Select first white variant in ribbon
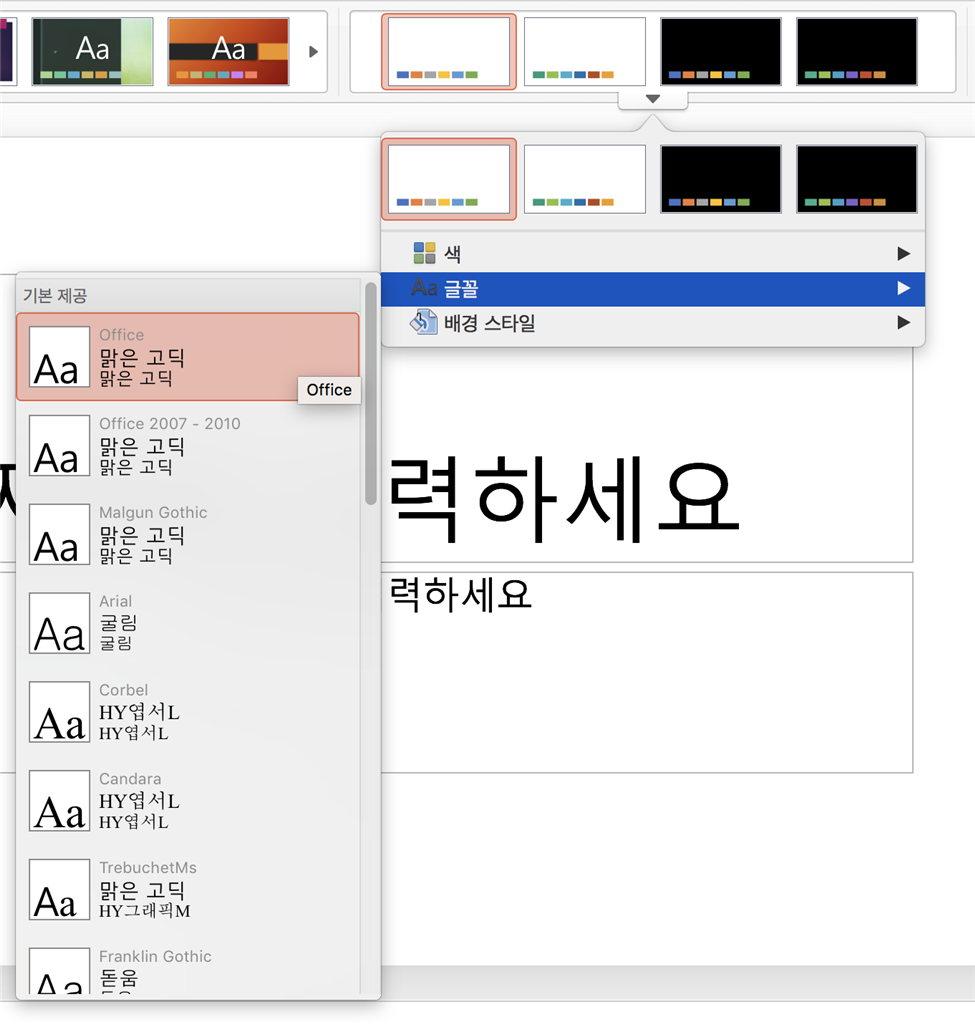This screenshot has height=1024, width=975. pyautogui.click(x=449, y=52)
